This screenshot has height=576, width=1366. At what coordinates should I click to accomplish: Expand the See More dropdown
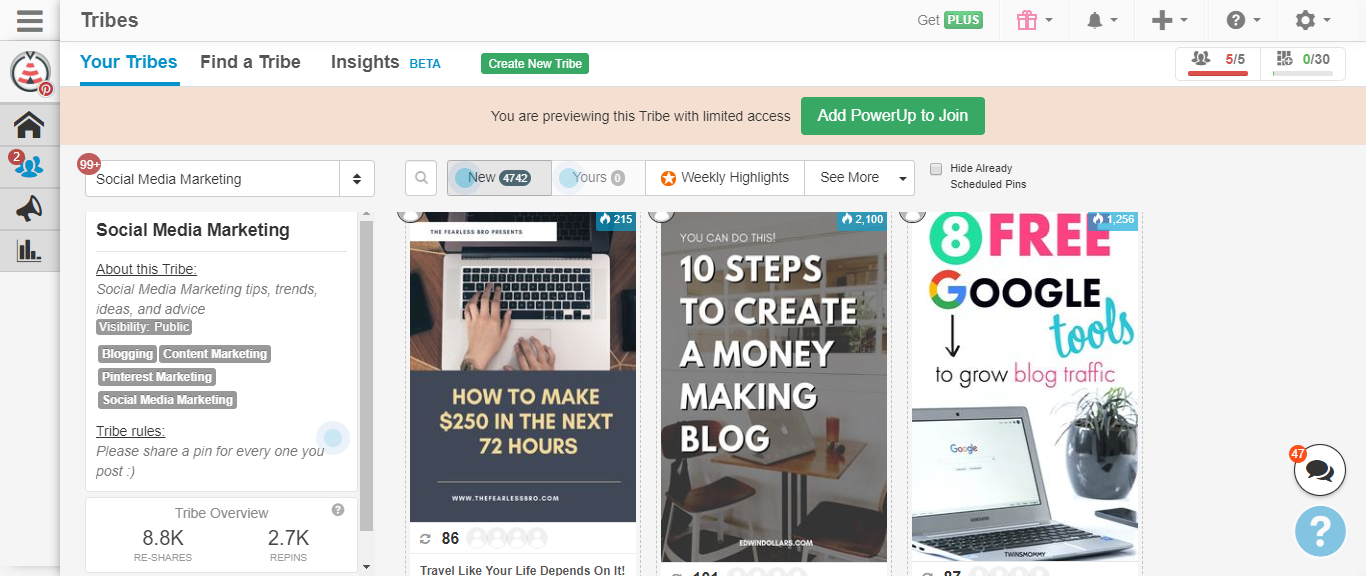click(x=859, y=178)
